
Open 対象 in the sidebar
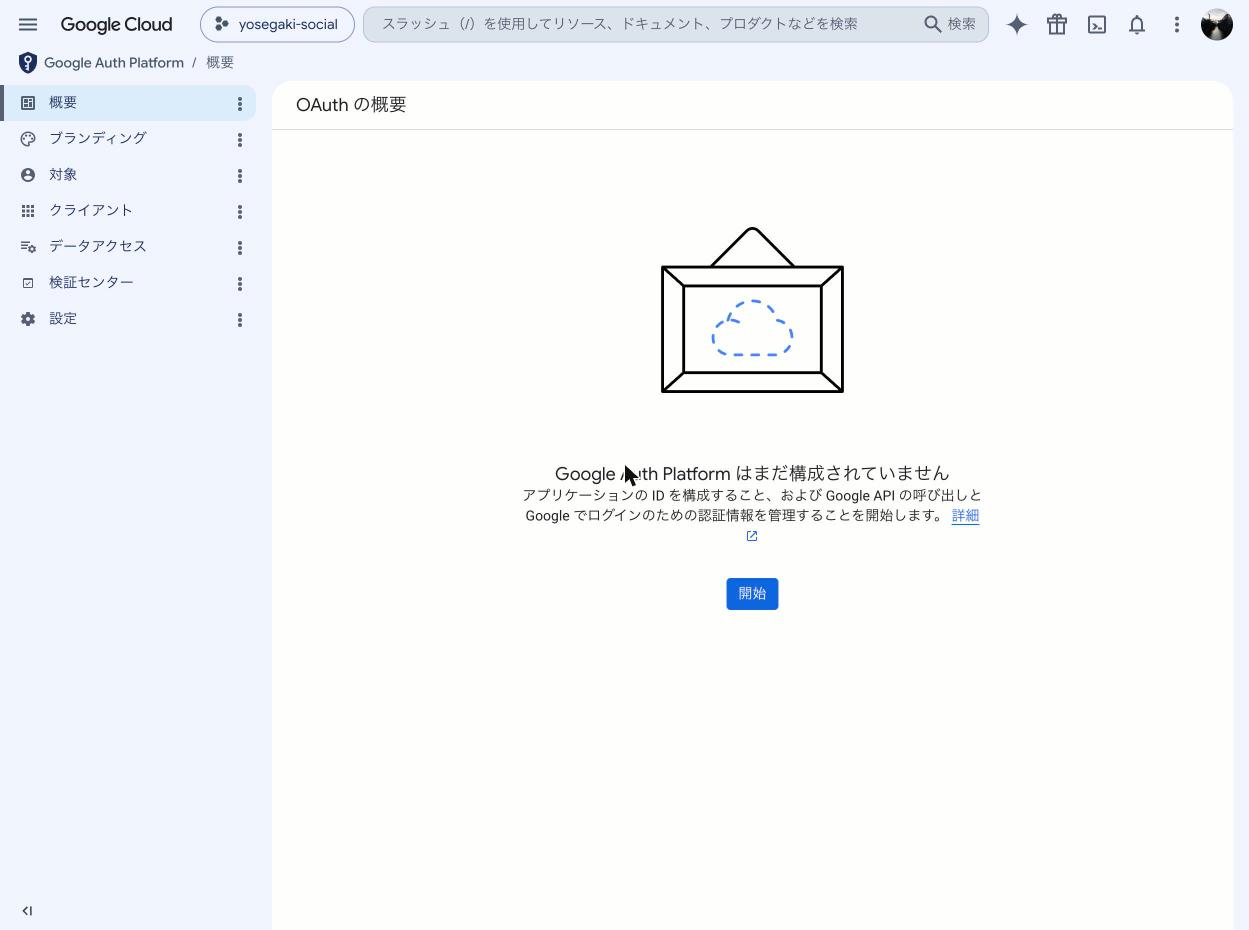128,175
